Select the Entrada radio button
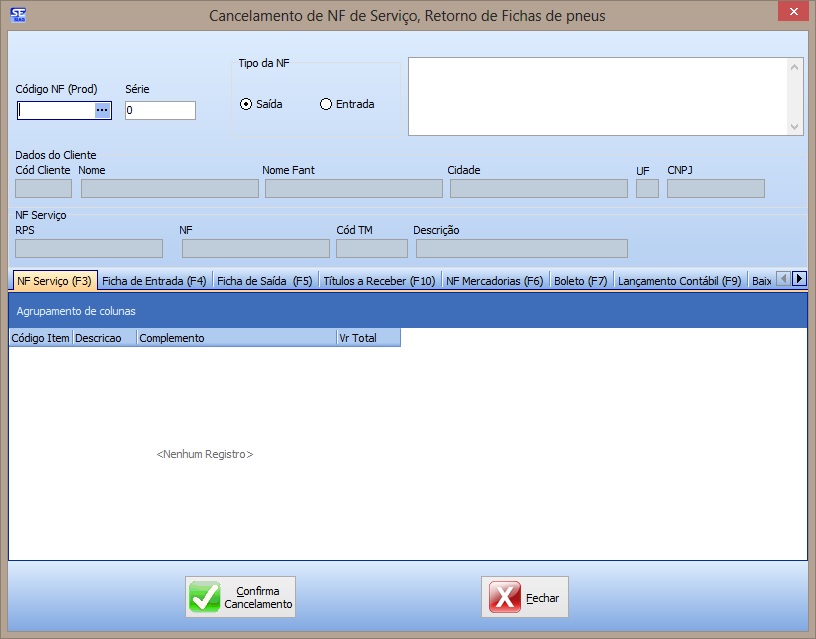The width and height of the screenshot is (816, 639). 326,104
